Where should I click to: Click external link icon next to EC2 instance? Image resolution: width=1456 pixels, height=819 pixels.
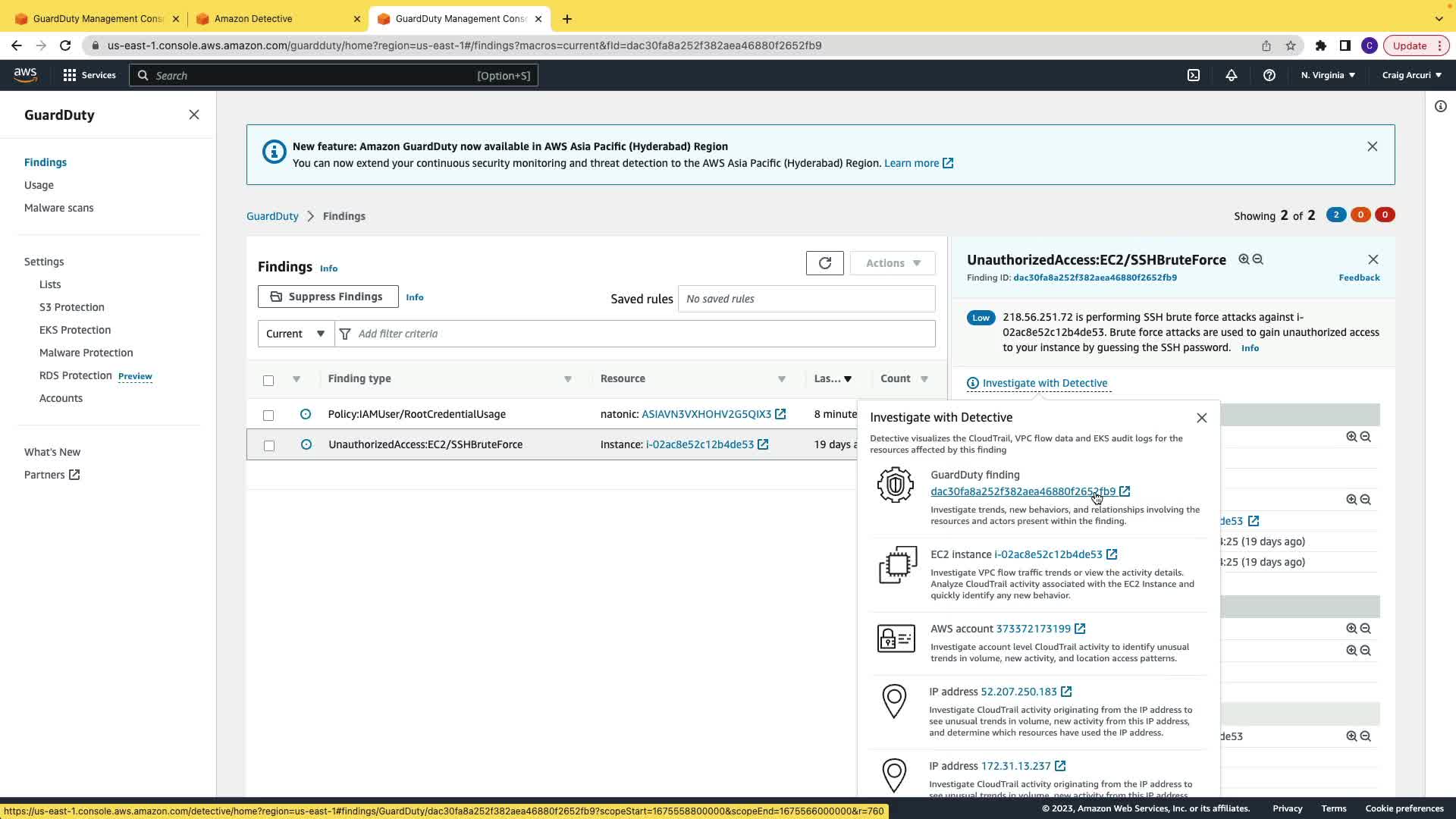(1112, 554)
